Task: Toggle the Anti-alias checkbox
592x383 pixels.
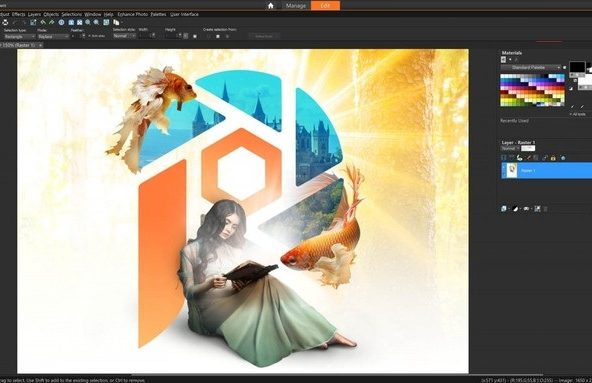Action: click(90, 36)
